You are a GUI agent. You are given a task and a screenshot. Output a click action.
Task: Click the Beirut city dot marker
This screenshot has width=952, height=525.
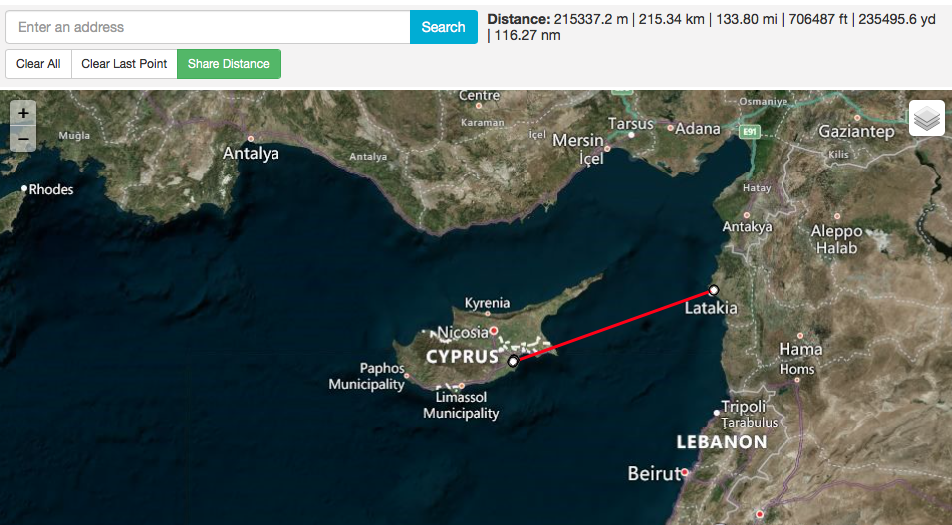tap(685, 472)
